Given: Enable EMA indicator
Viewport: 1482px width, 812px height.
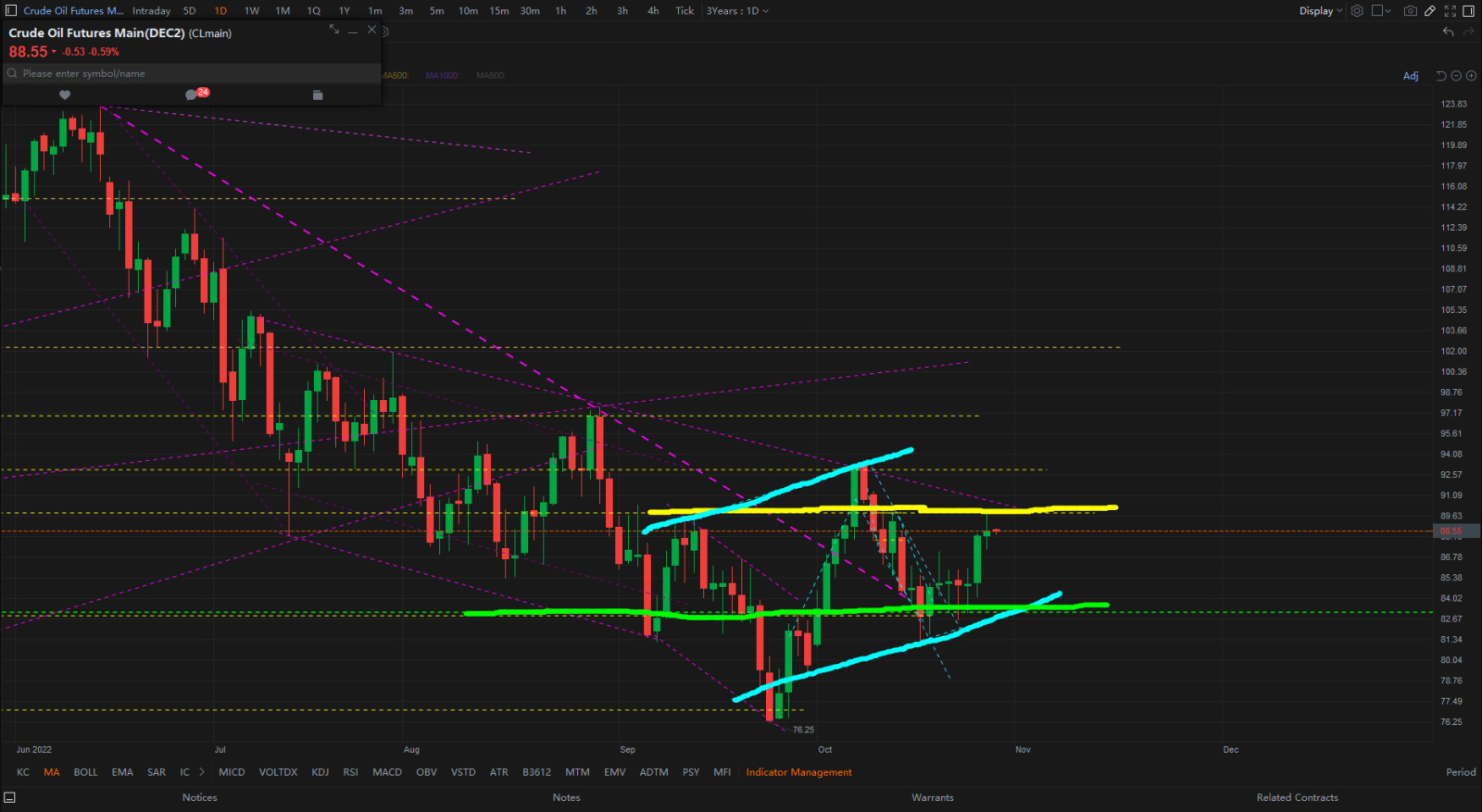Looking at the screenshot, I should [x=122, y=772].
